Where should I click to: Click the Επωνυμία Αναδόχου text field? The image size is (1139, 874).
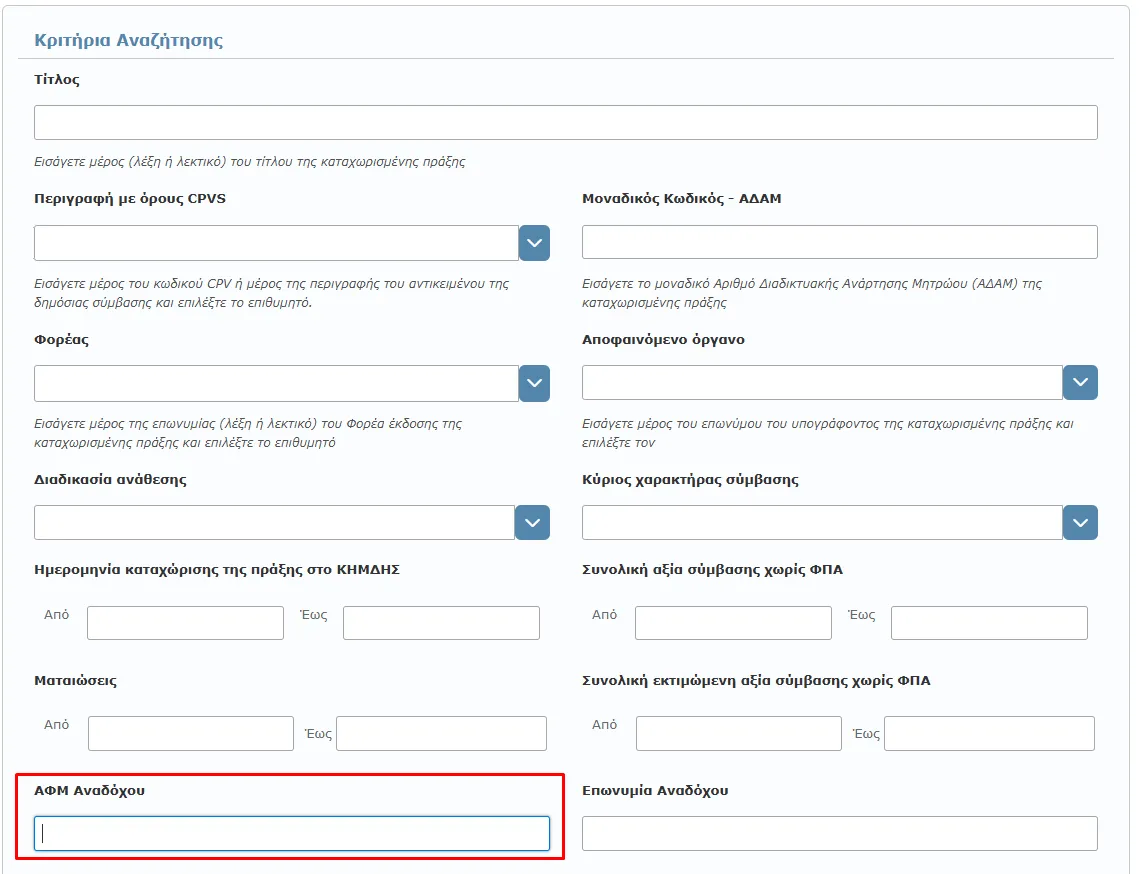pos(839,834)
